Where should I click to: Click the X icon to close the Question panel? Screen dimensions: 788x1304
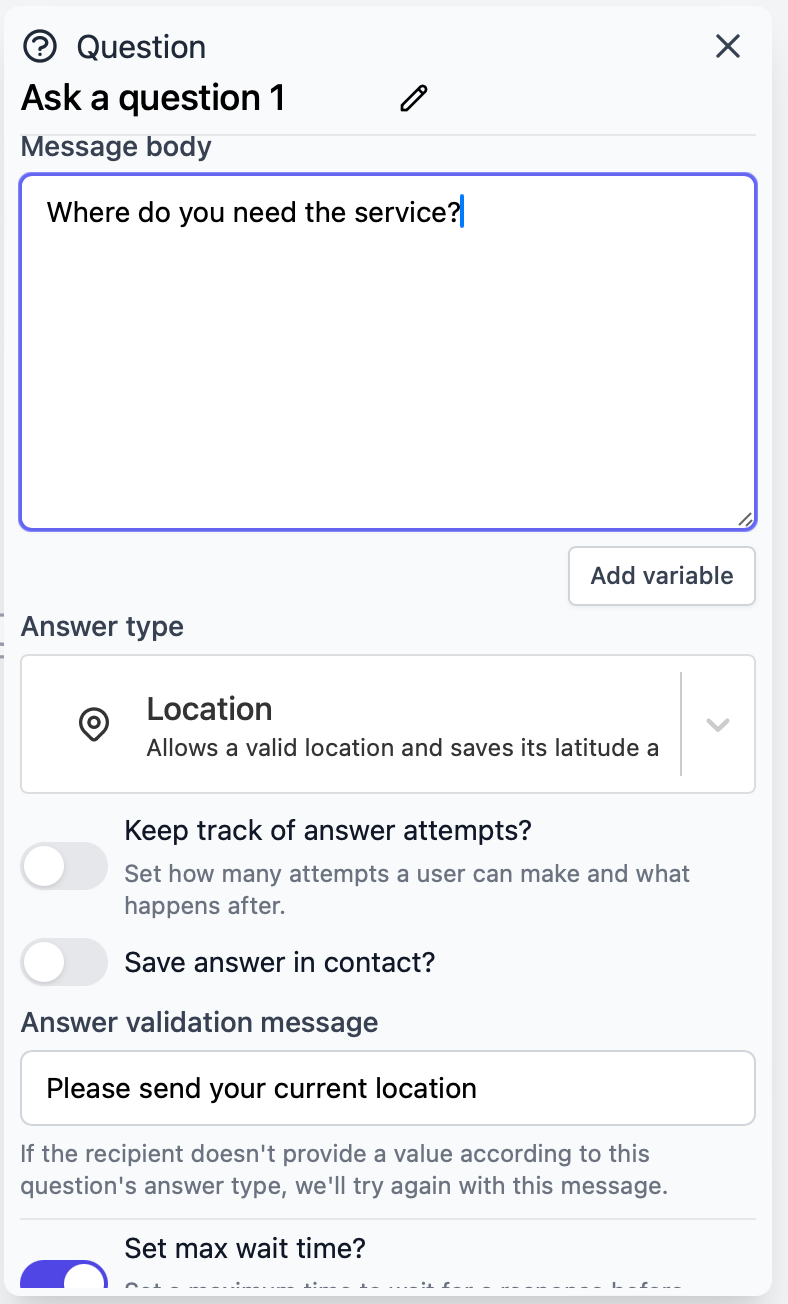[x=727, y=46]
